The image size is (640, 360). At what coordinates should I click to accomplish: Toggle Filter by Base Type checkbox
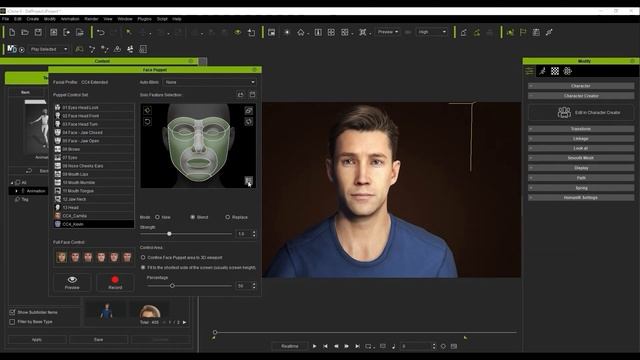pyautogui.click(x=12, y=322)
